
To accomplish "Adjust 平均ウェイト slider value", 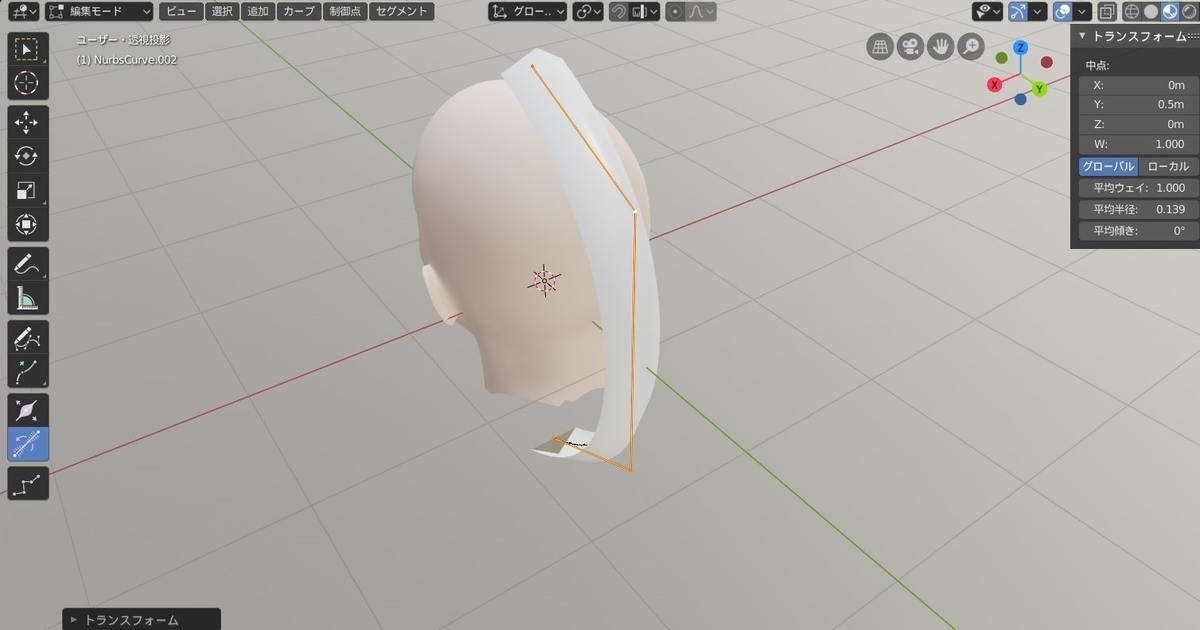I will pos(1138,188).
